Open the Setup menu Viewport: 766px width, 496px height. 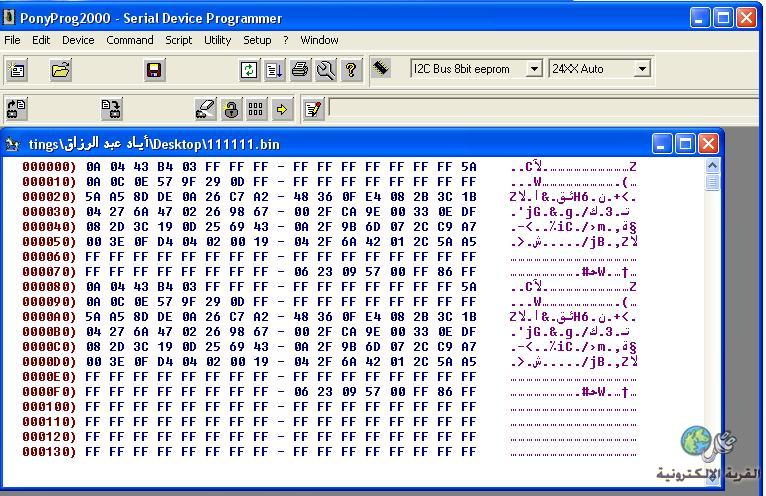(257, 40)
